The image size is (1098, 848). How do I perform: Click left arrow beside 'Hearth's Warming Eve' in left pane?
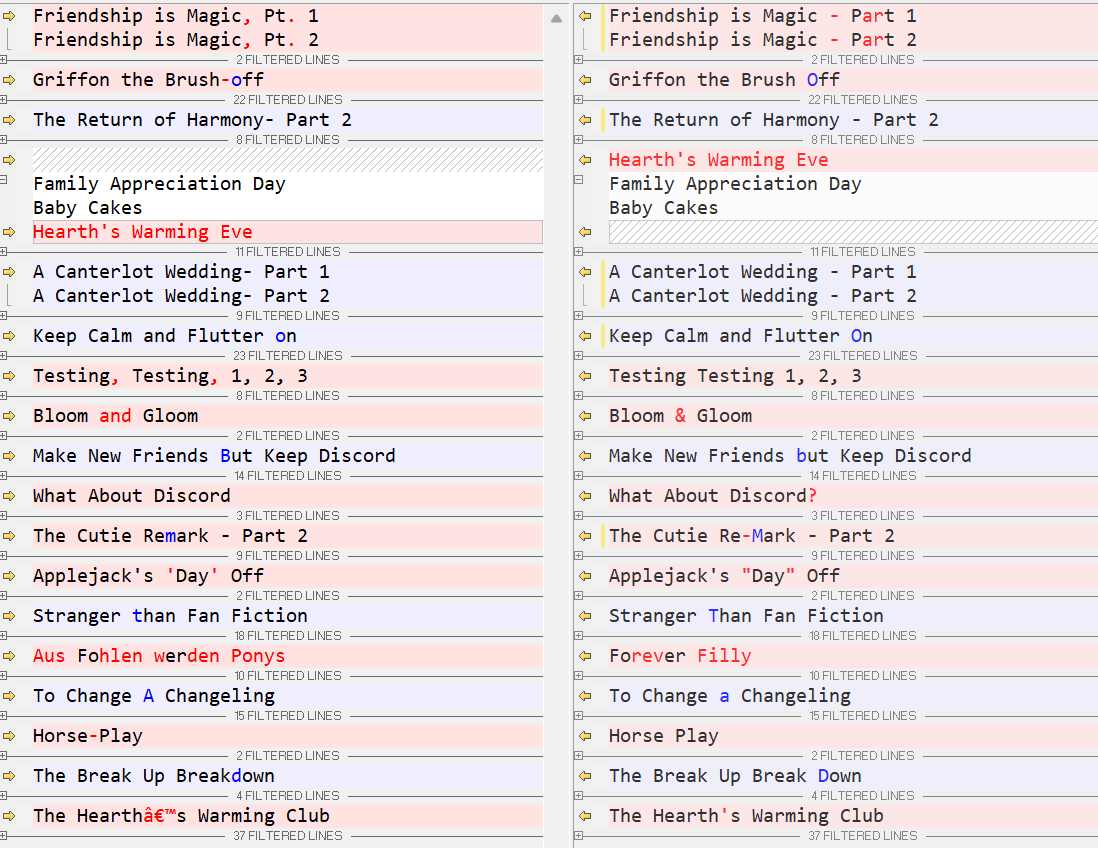(x=9, y=232)
